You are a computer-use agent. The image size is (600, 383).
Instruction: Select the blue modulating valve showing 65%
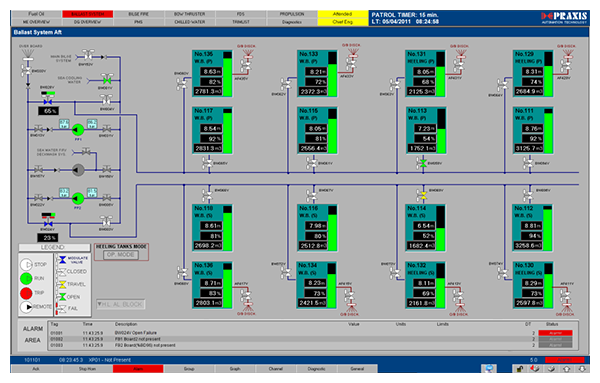[48, 101]
